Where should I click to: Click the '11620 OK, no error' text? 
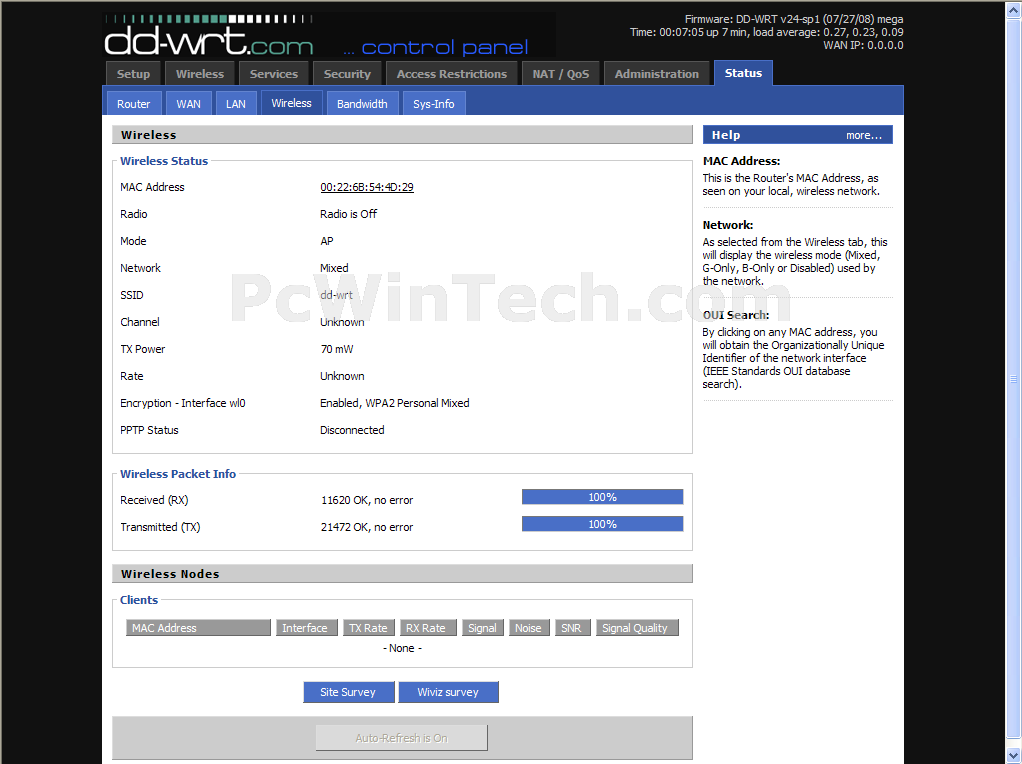click(367, 500)
